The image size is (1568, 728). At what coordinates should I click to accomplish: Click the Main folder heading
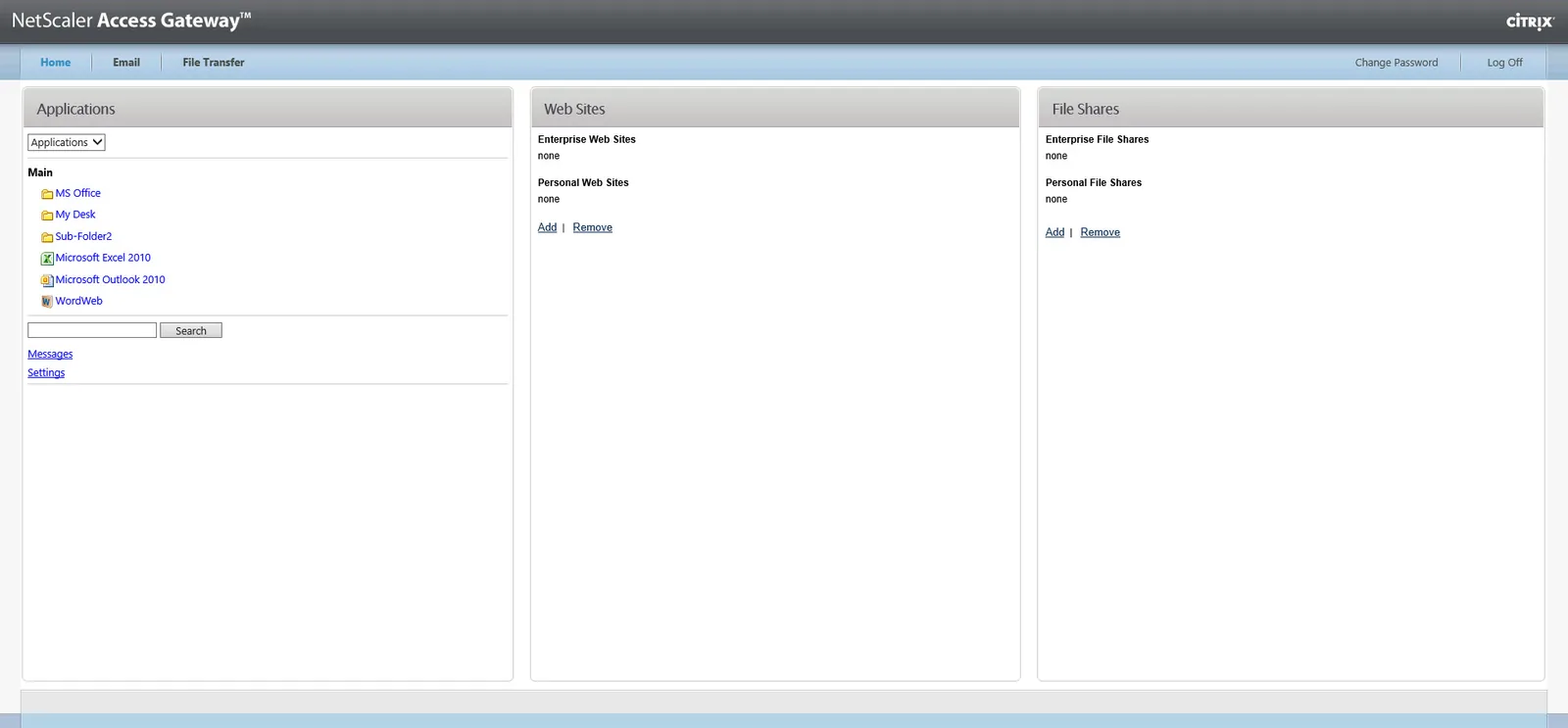40,172
